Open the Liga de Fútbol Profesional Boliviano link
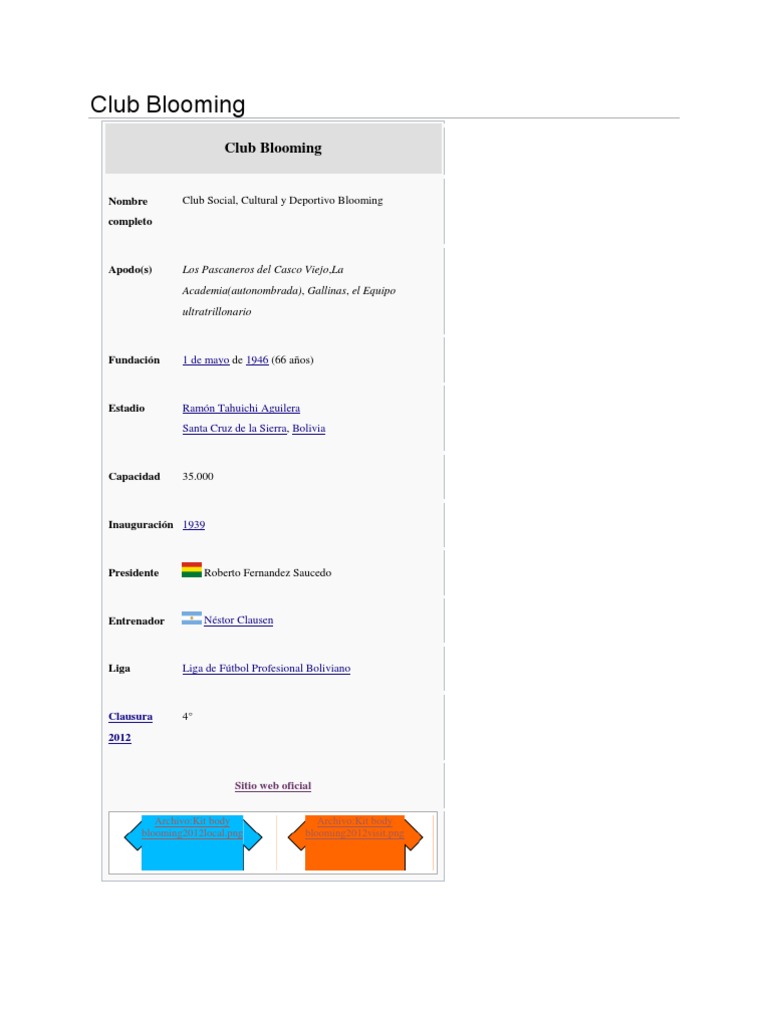Viewport: 768px width, 1024px height. [266, 668]
